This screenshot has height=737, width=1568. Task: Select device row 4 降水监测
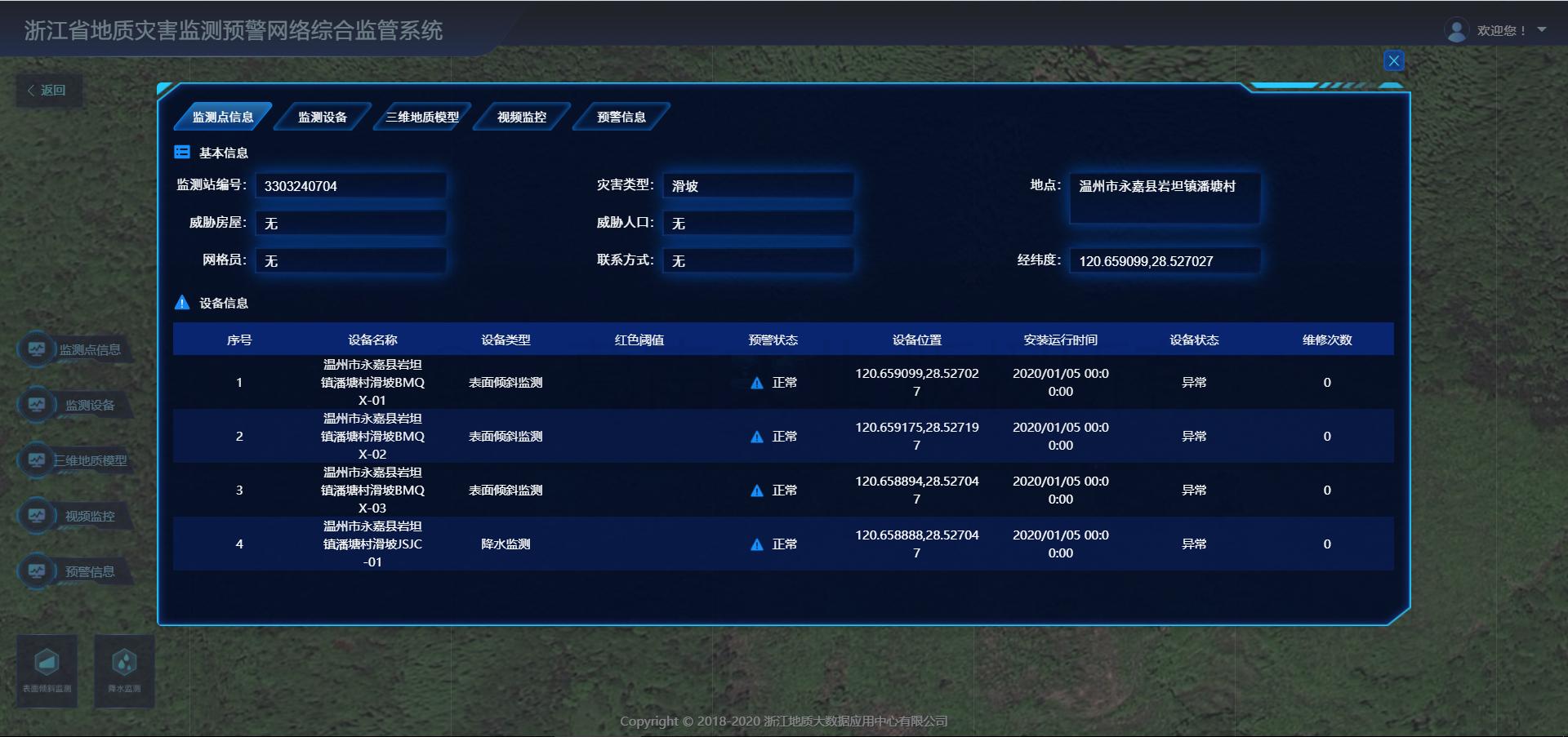point(506,544)
